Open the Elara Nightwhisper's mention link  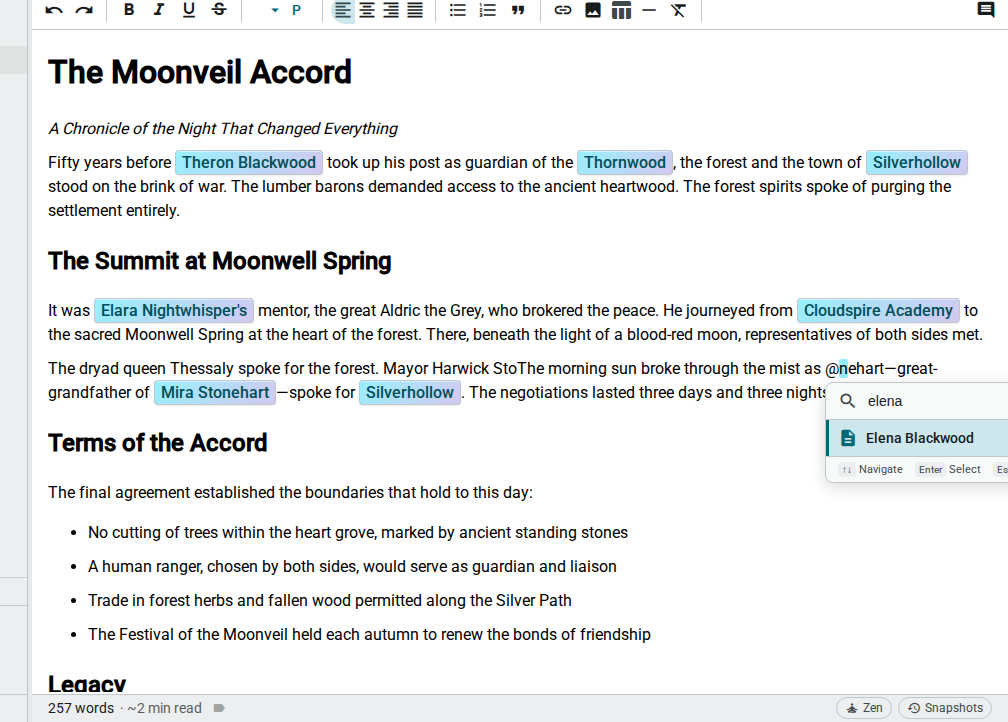pos(174,311)
